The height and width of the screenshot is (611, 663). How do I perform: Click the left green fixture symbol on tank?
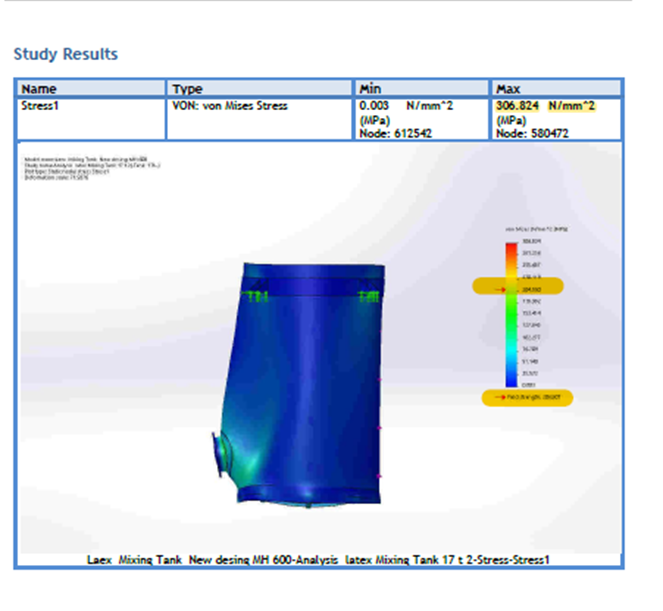(258, 296)
